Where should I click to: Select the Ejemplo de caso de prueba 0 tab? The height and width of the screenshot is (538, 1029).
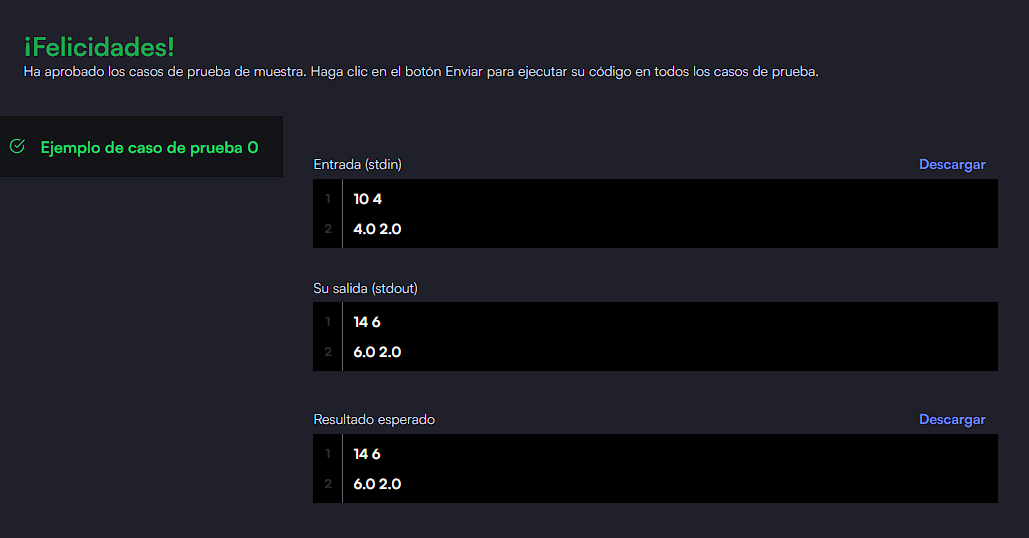click(141, 147)
